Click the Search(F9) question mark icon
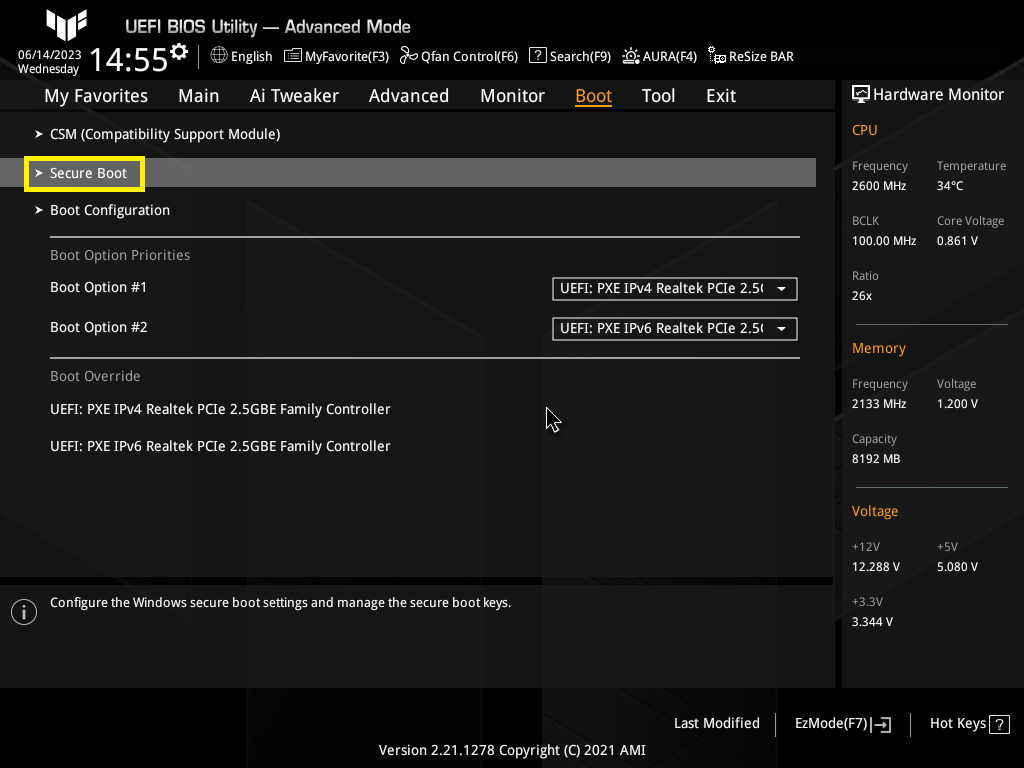 (537, 56)
